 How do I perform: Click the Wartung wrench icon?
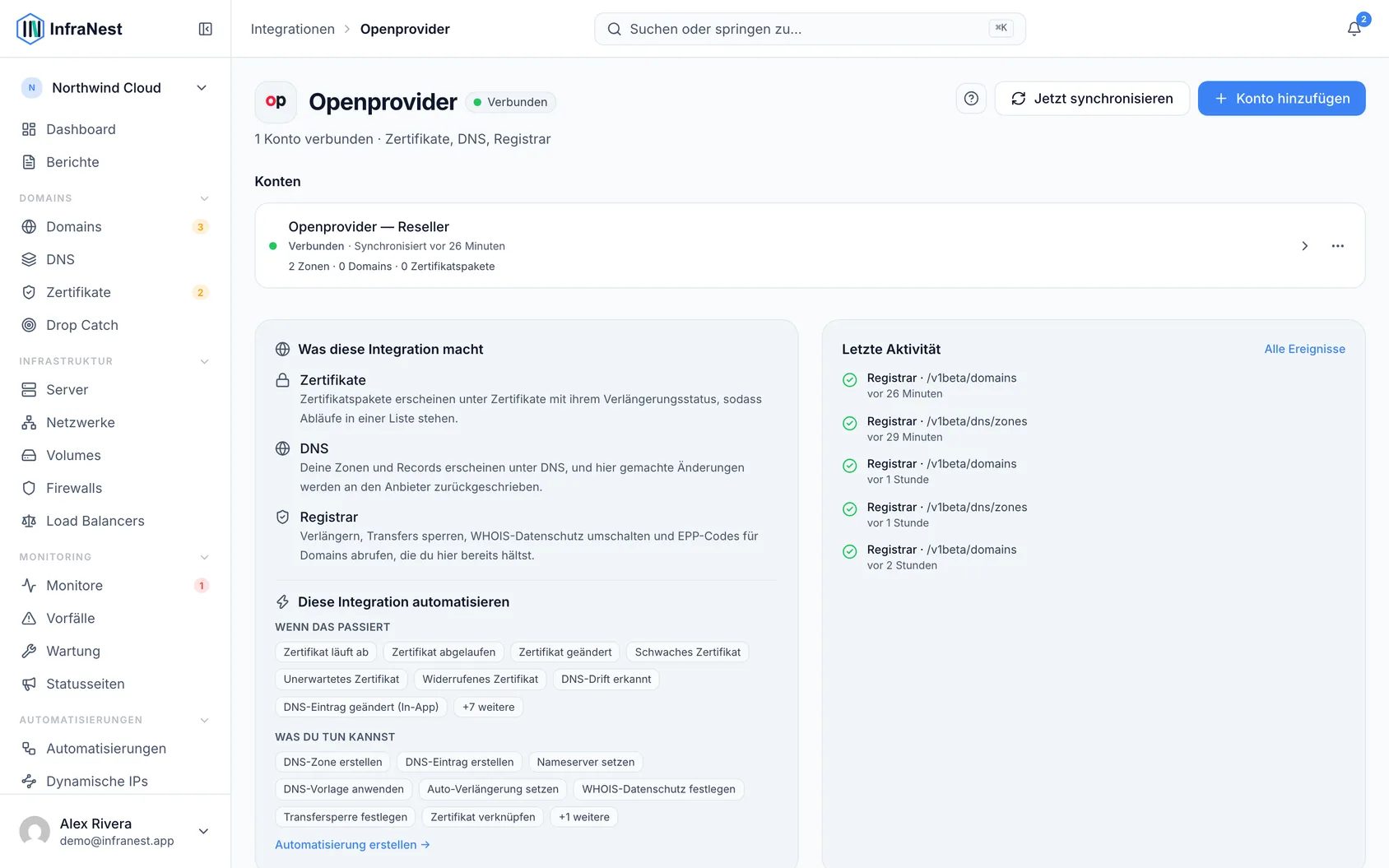click(29, 651)
